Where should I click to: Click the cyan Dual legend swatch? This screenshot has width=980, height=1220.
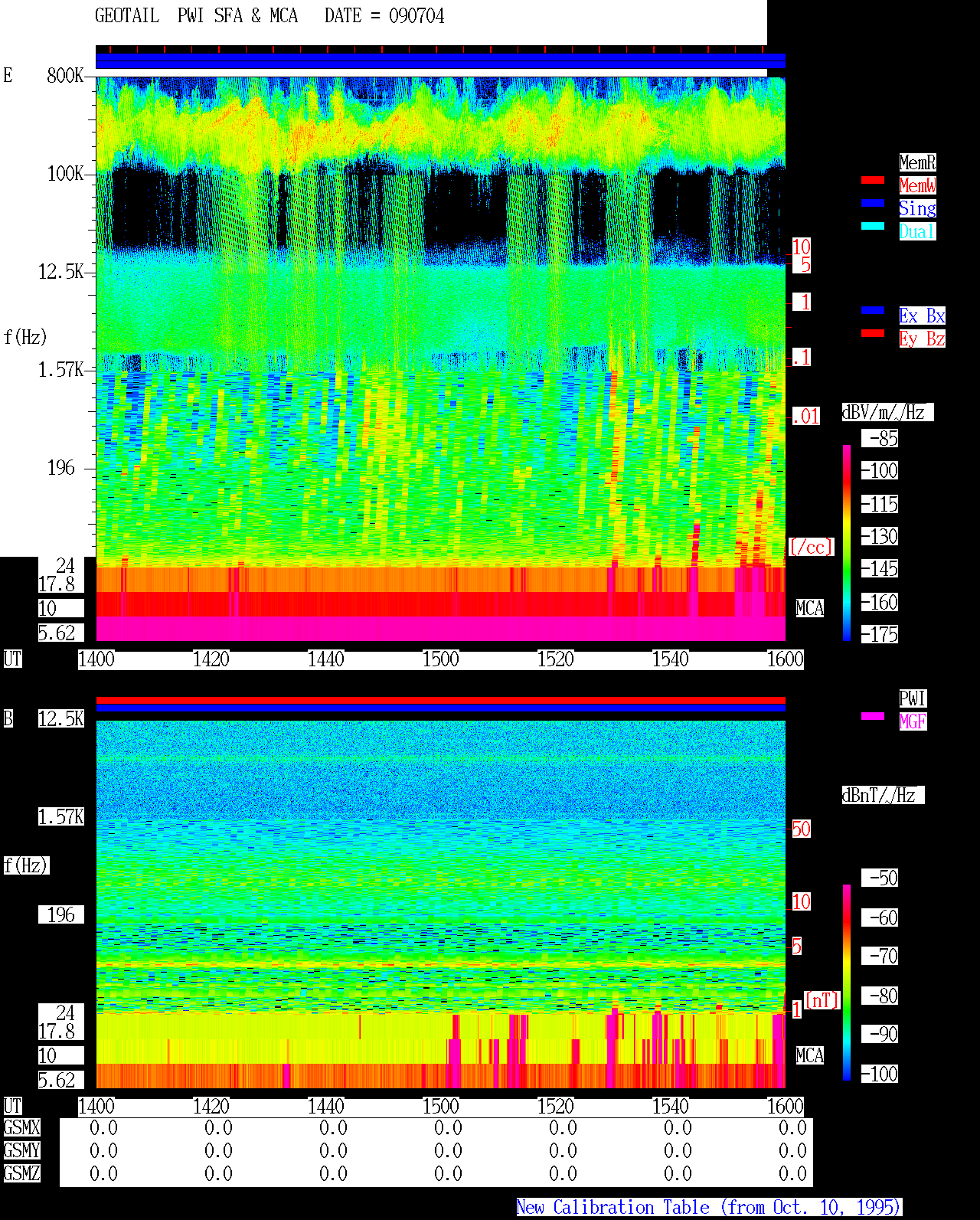click(873, 226)
